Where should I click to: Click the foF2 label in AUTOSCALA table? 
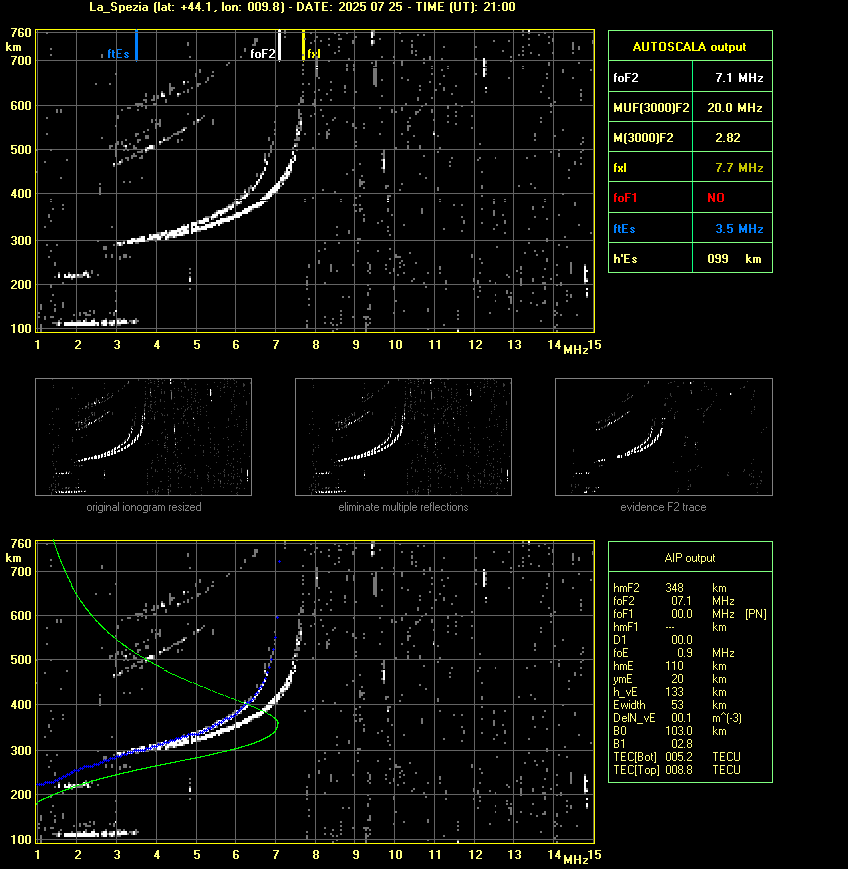[x=625, y=78]
